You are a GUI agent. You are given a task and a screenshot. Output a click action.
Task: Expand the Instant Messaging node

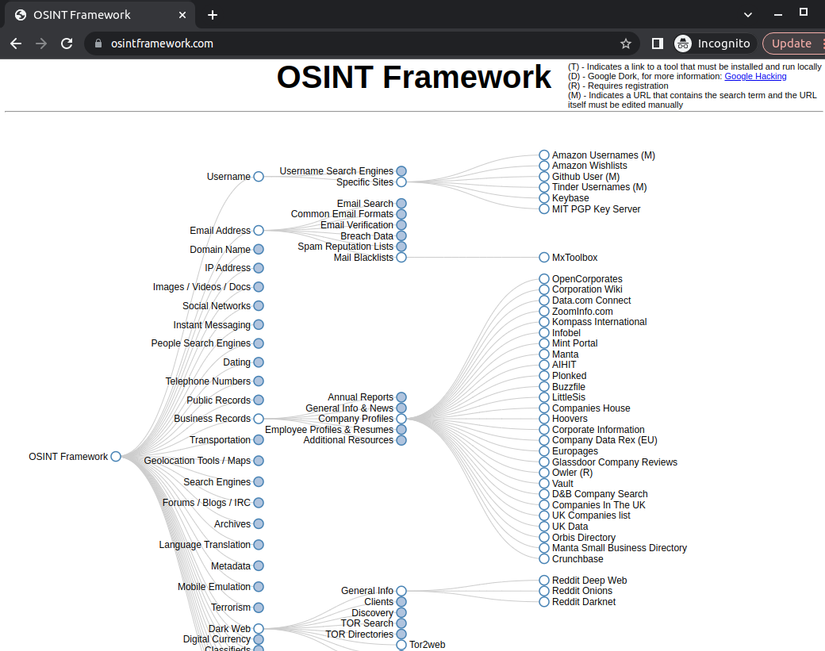[x=258, y=325]
